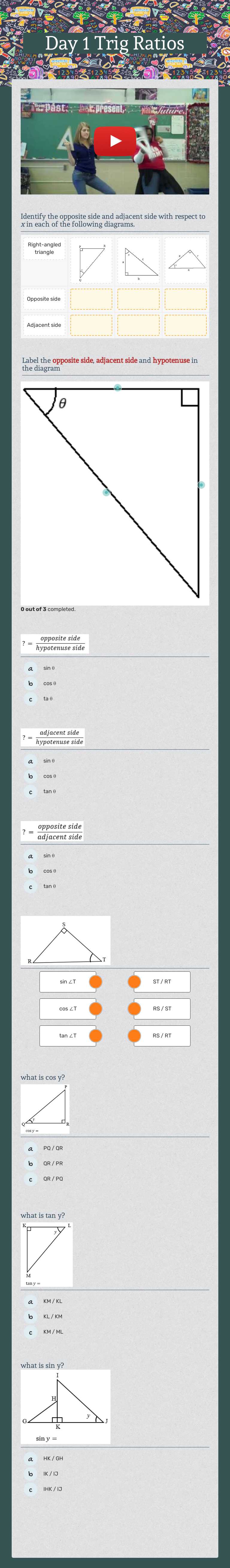
Task: Select option a sin θ for opposite over hypotenuse
Action: click(31, 668)
